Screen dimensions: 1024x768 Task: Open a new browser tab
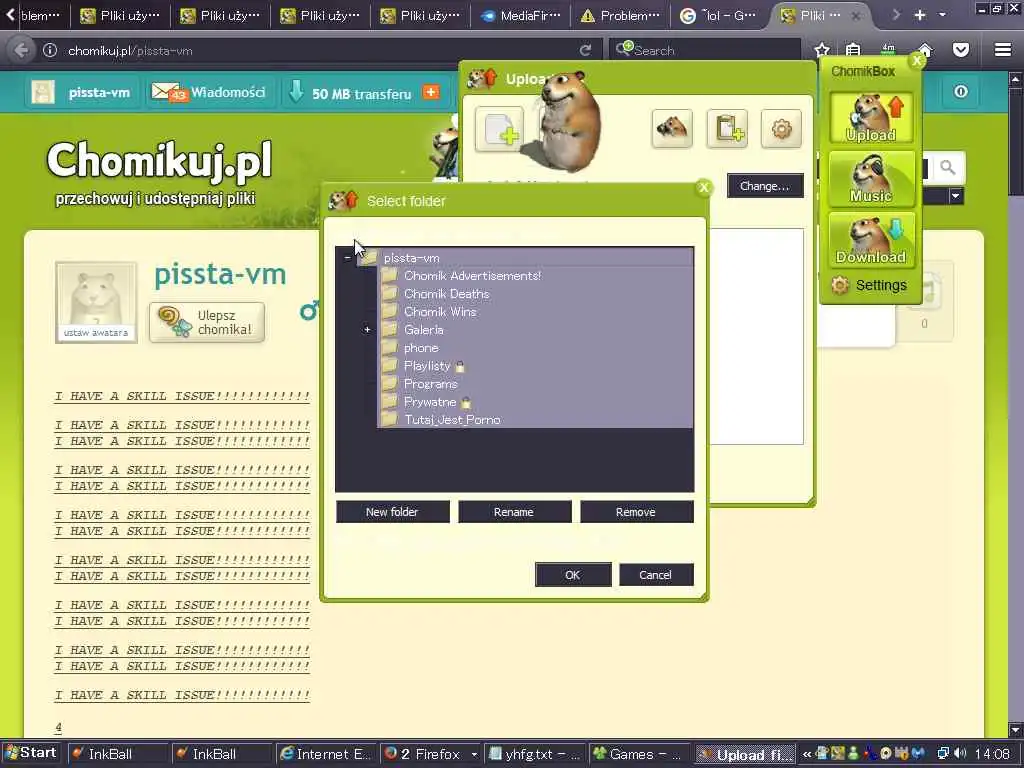[x=920, y=15]
